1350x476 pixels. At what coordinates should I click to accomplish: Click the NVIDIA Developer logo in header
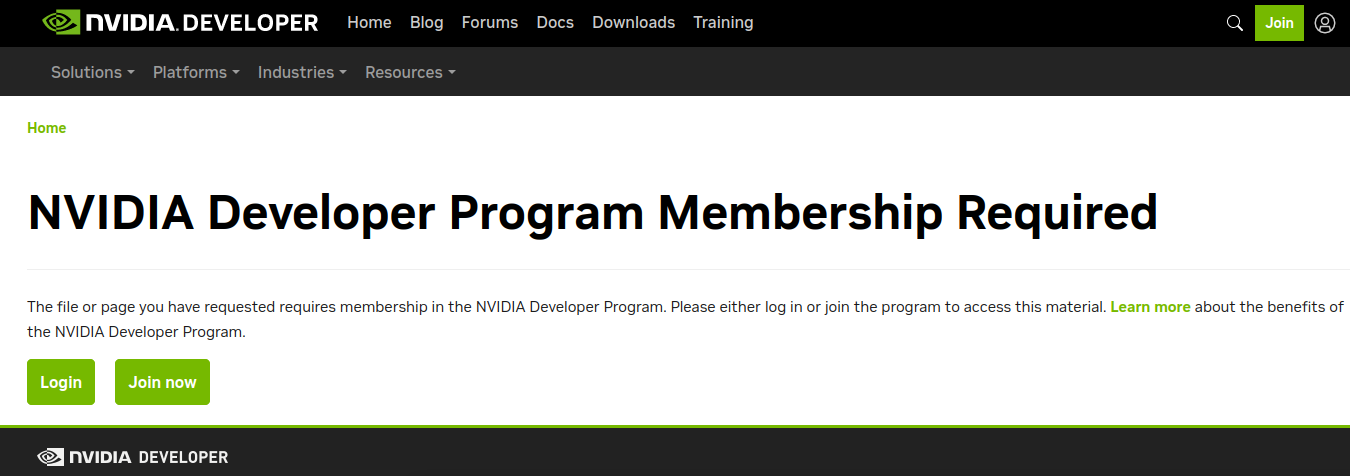pyautogui.click(x=181, y=22)
